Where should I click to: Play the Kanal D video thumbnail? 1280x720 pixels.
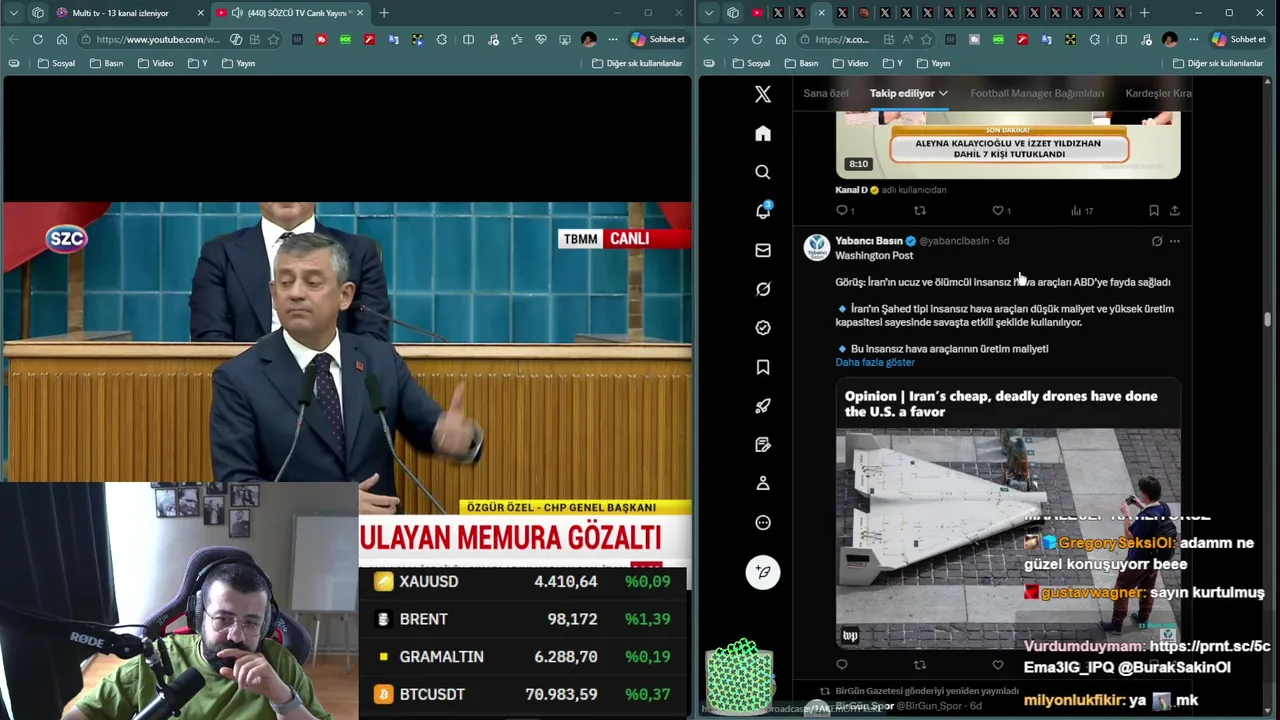click(x=1008, y=145)
